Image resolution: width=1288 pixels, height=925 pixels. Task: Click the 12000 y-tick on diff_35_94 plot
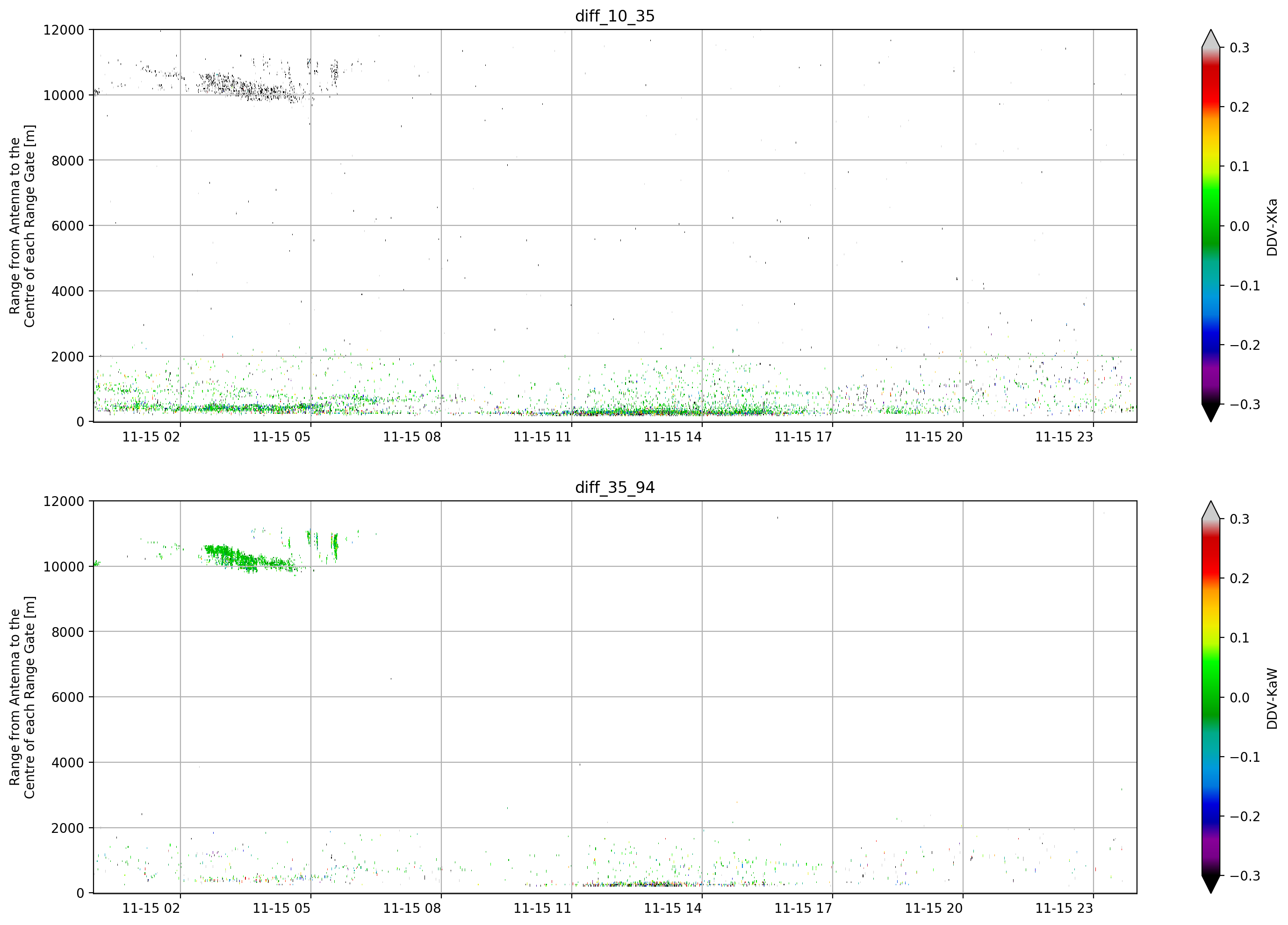coord(64,501)
